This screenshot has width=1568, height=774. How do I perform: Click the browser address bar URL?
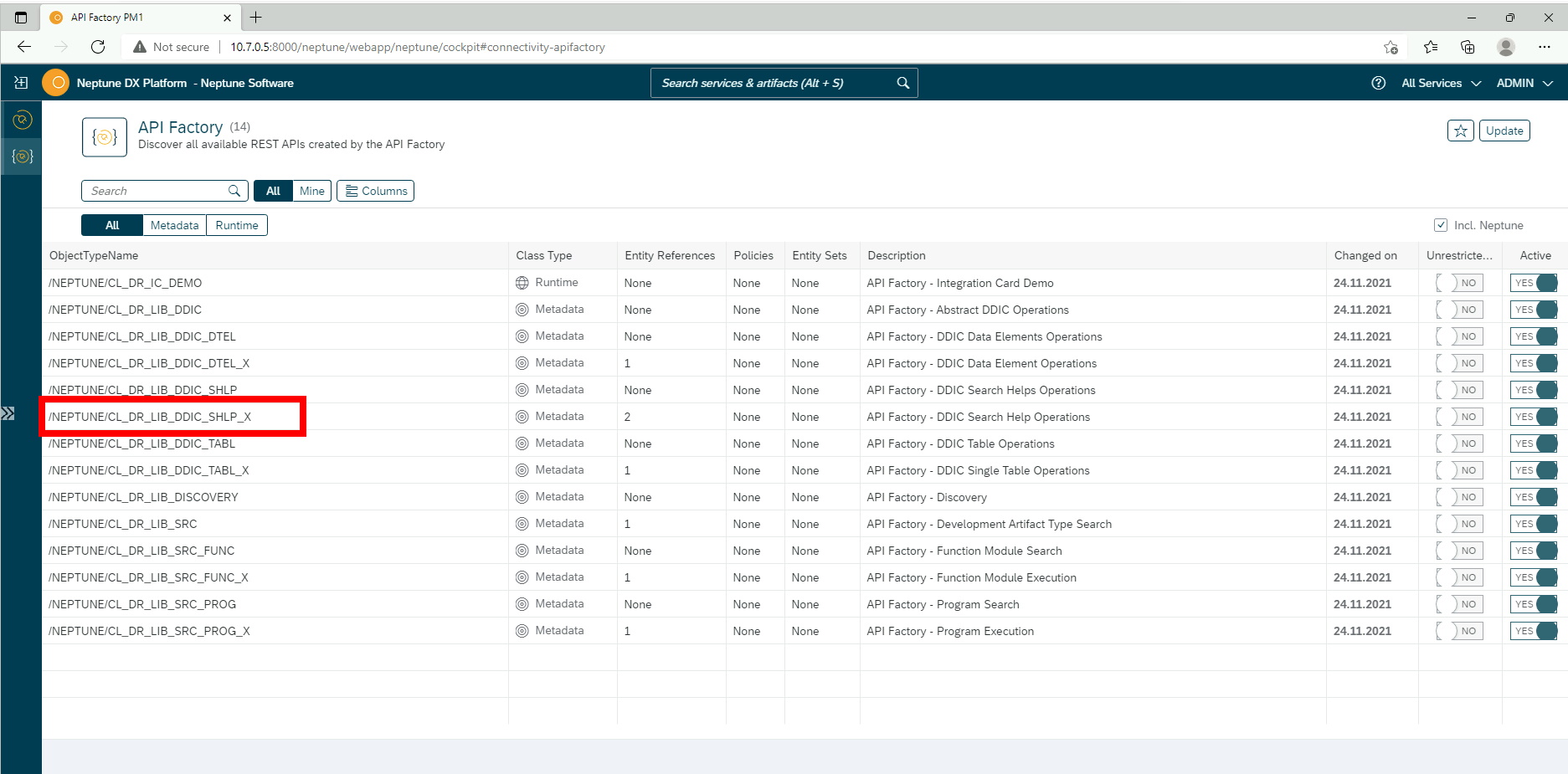pos(418,47)
